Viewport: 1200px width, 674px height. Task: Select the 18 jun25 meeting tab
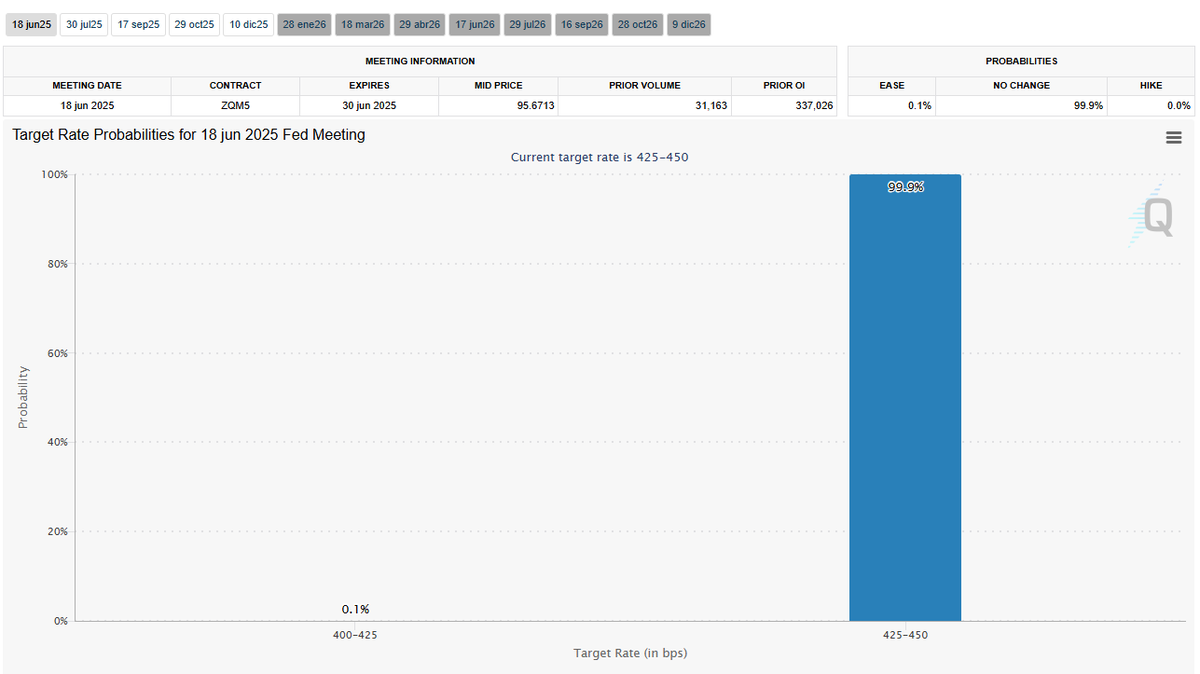31,24
